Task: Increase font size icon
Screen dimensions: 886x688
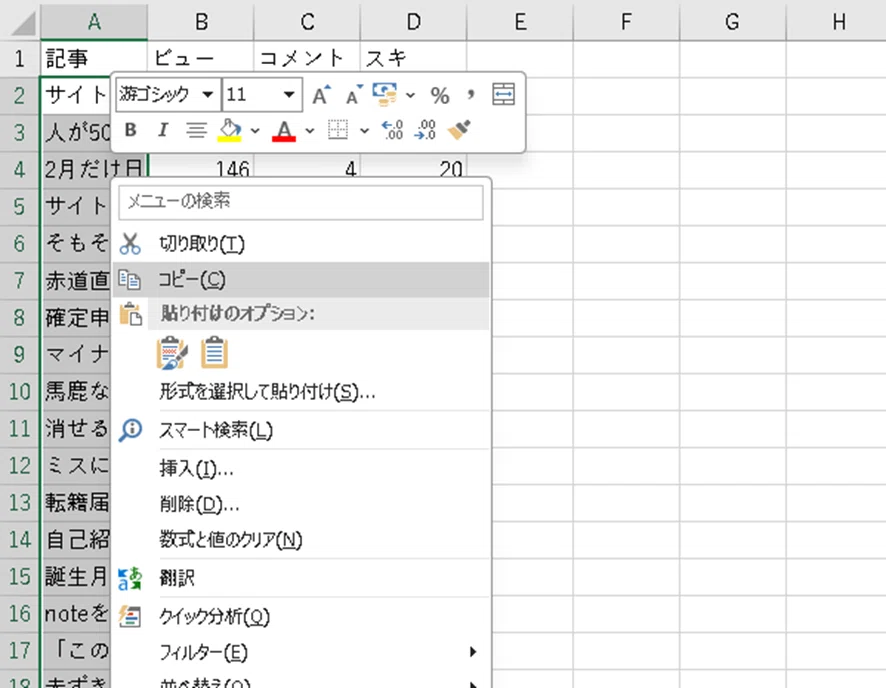Action: coord(322,94)
